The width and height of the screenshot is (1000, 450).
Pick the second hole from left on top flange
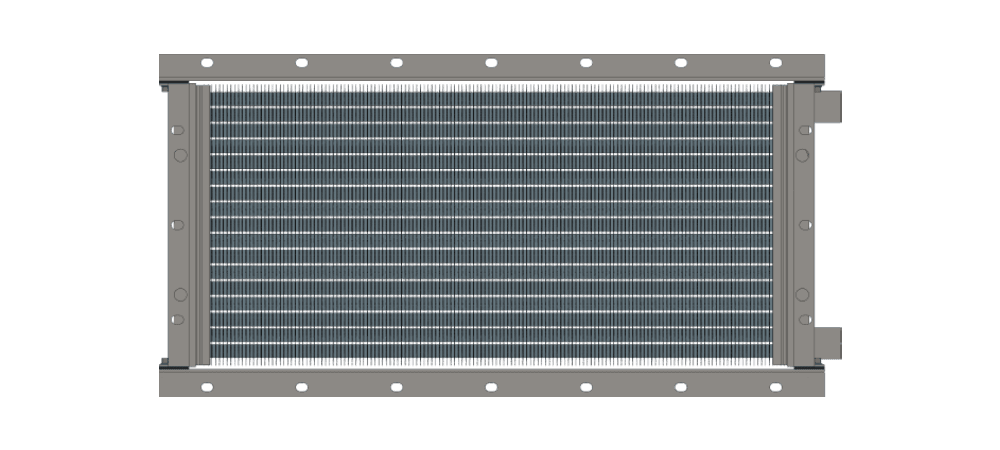[302, 62]
